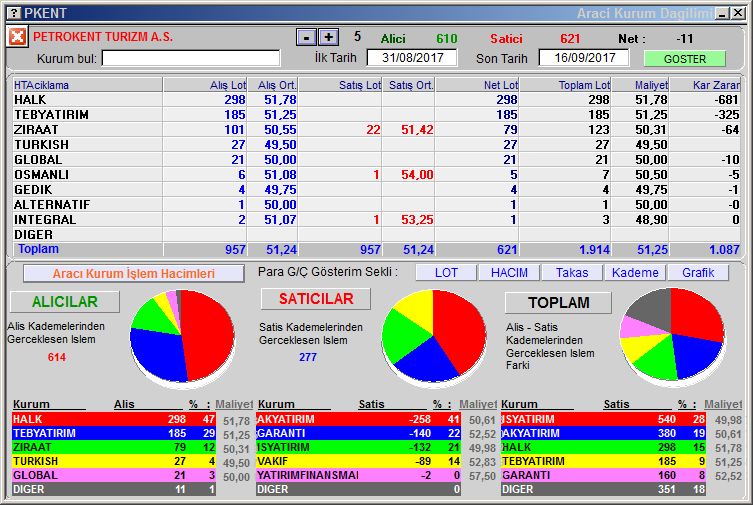Switch to the HACIM display tab
The width and height of the screenshot is (753, 505).
[x=508, y=273]
